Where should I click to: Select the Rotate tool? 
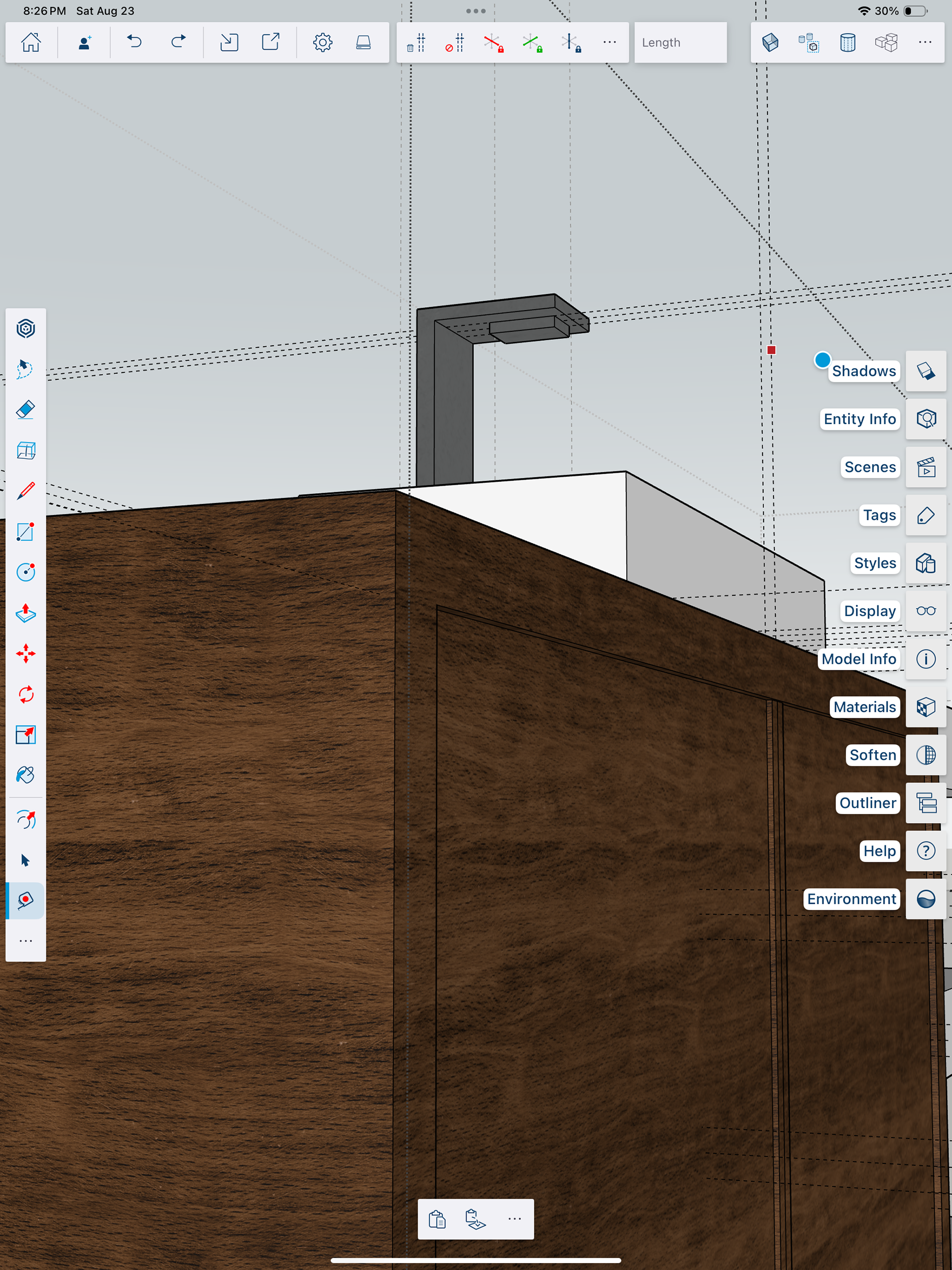[26, 694]
